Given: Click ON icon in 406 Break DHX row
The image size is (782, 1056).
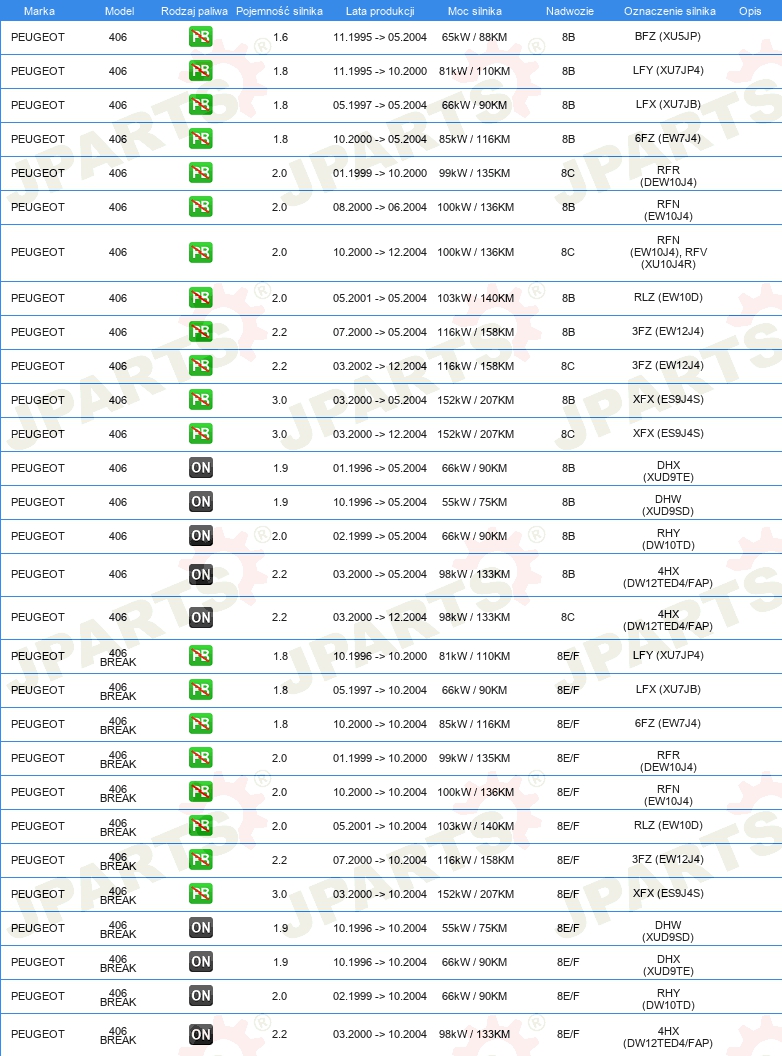Looking at the screenshot, I should [201, 962].
